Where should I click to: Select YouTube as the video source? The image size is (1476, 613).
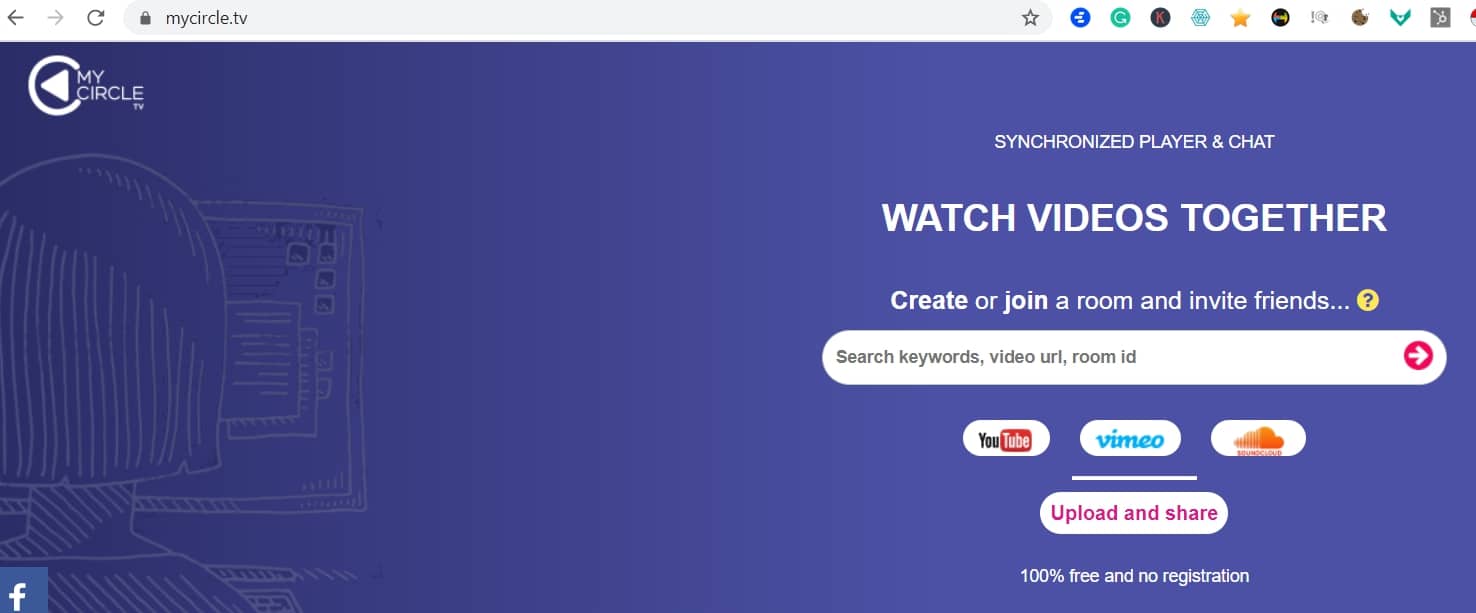(x=1006, y=438)
